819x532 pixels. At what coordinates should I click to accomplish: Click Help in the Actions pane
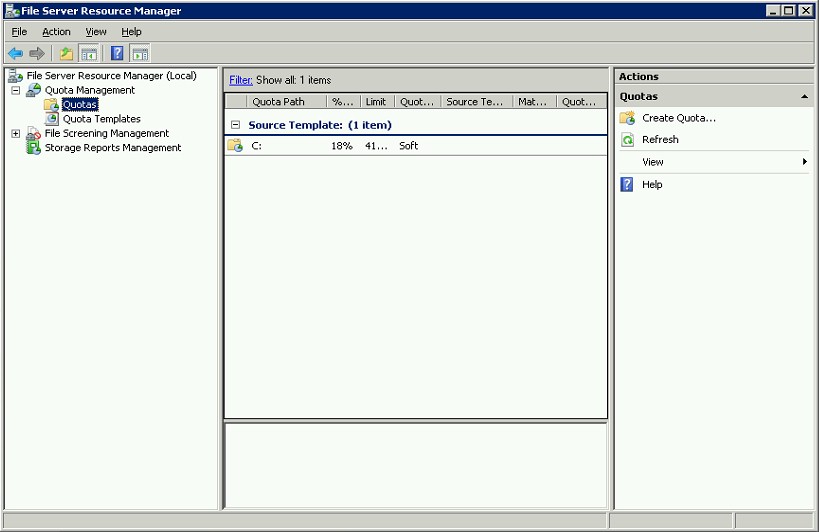(652, 184)
